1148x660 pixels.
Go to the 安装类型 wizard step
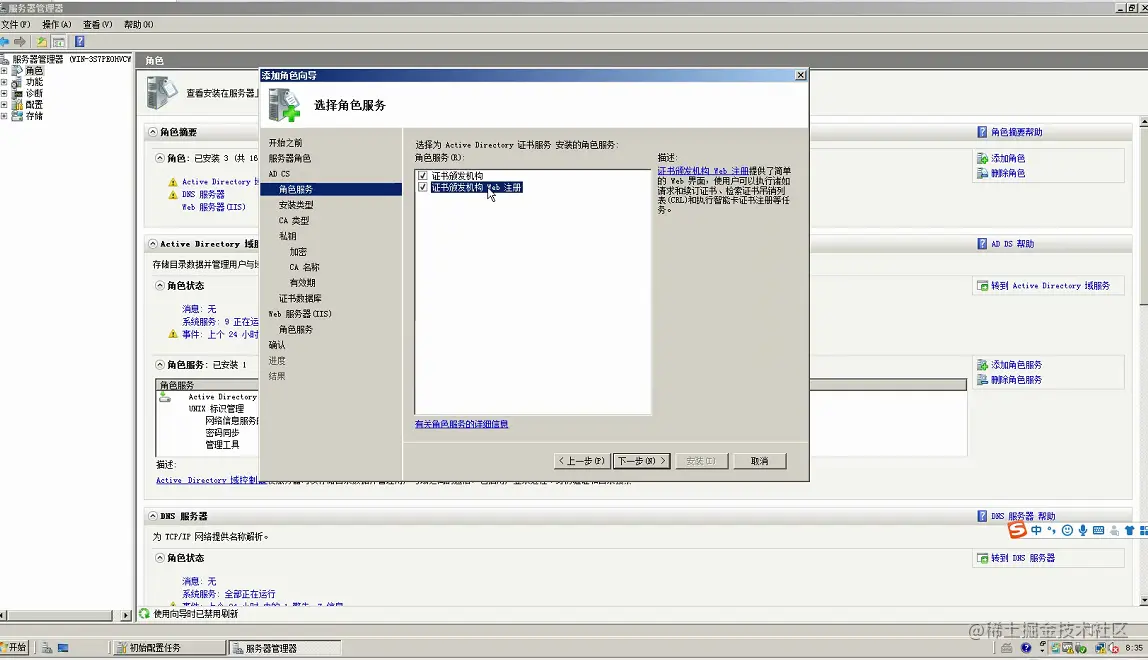[296, 205]
